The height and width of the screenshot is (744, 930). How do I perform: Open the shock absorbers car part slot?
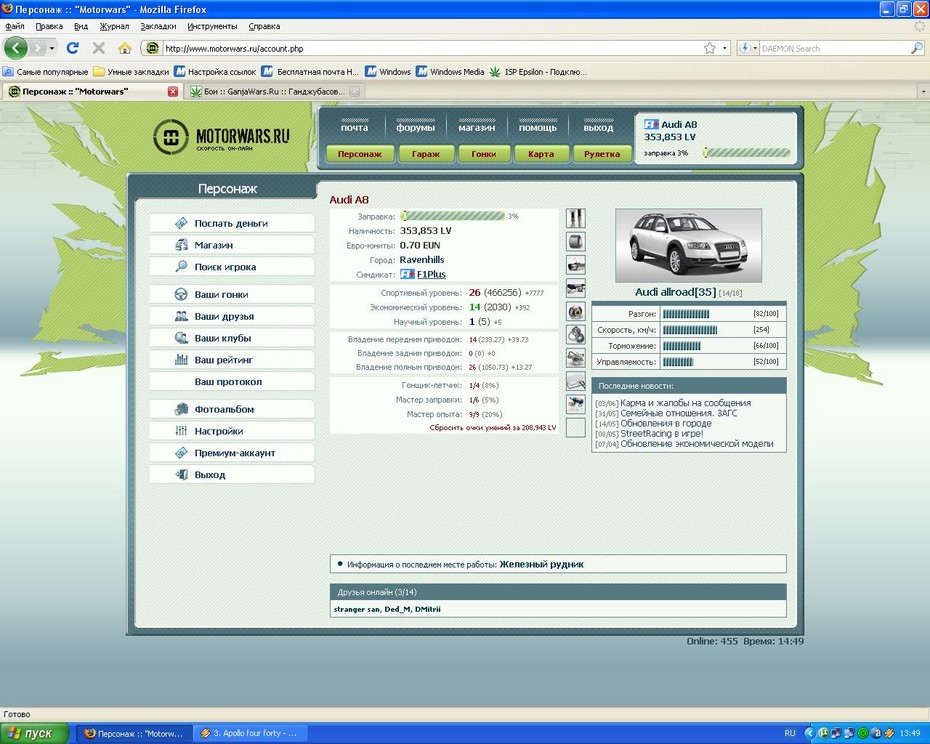[x=575, y=218]
